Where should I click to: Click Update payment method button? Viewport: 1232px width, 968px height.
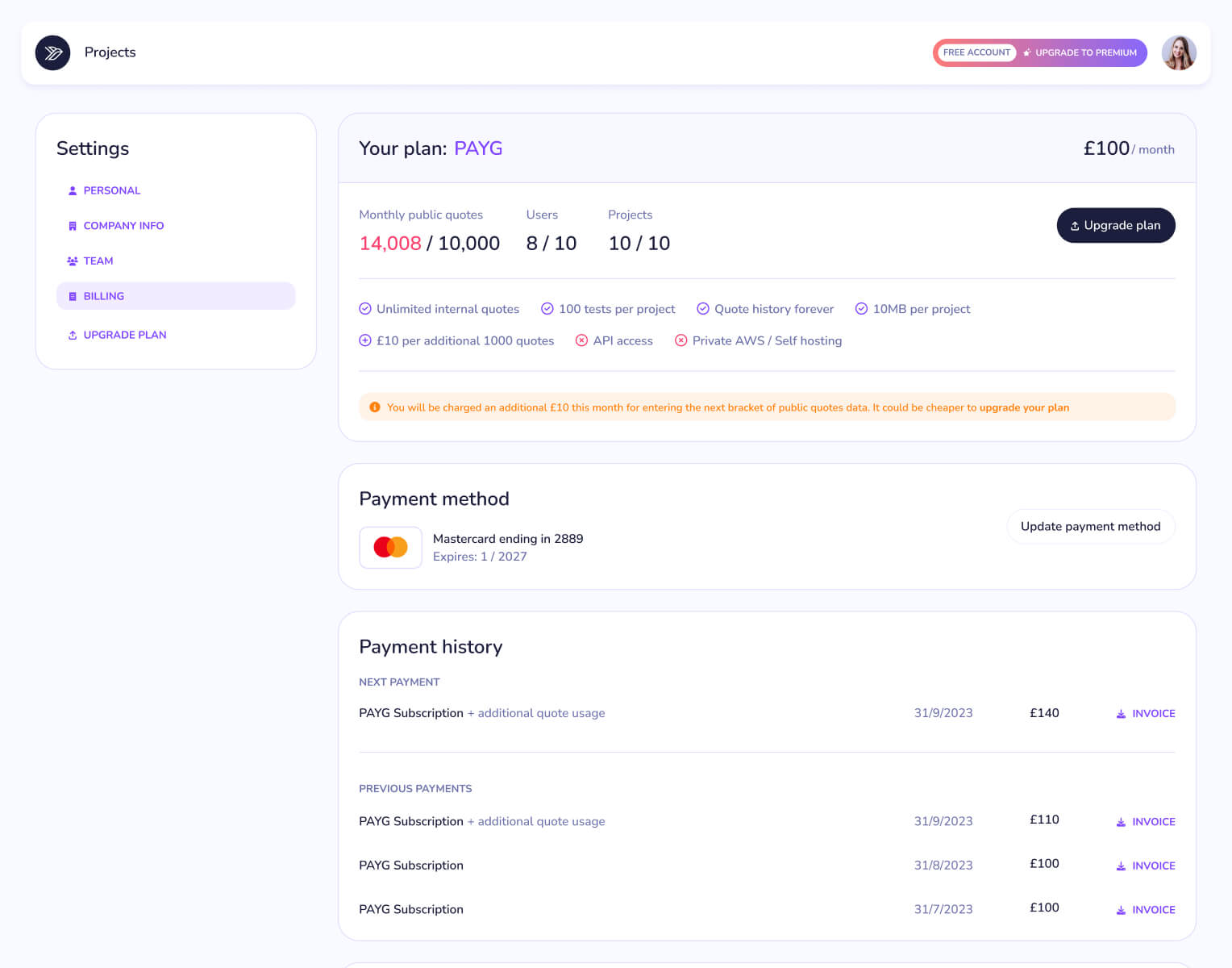(1091, 527)
